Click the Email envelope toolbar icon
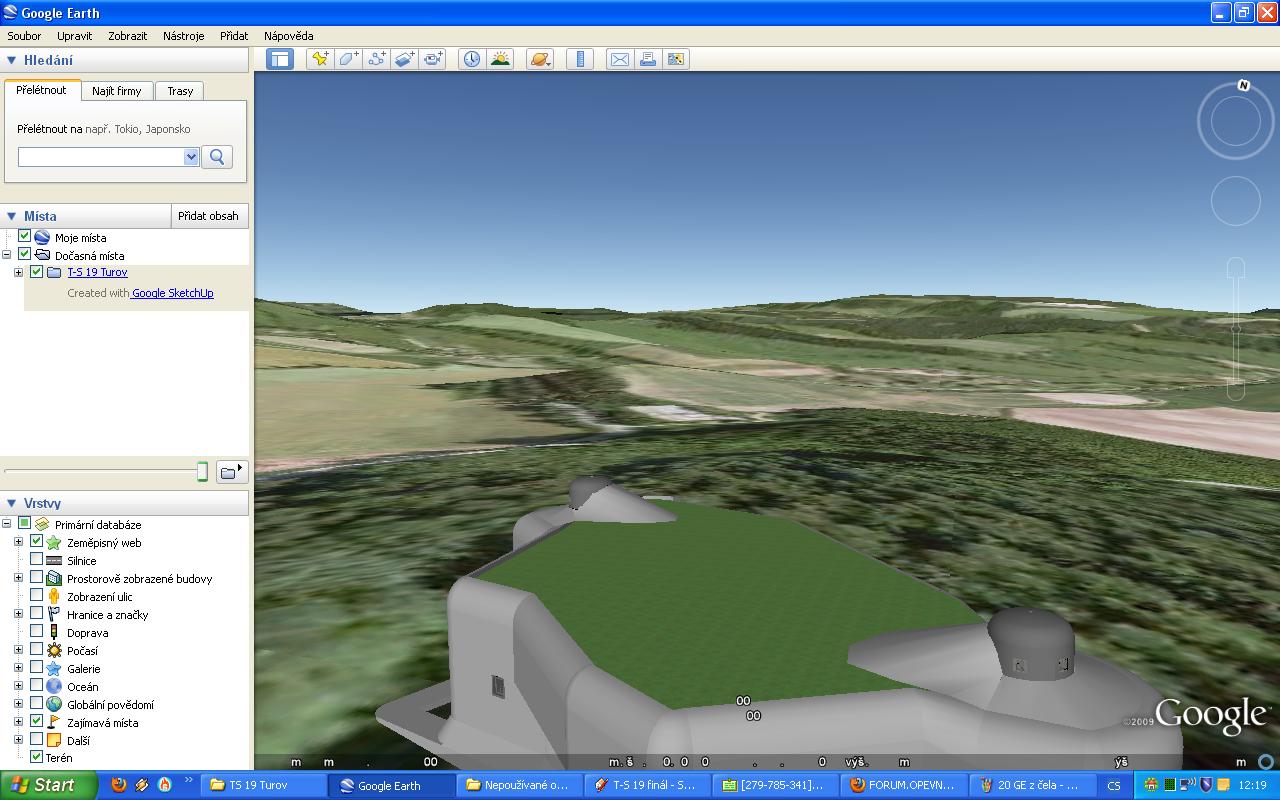Viewport: 1280px width, 800px height. tap(620, 59)
